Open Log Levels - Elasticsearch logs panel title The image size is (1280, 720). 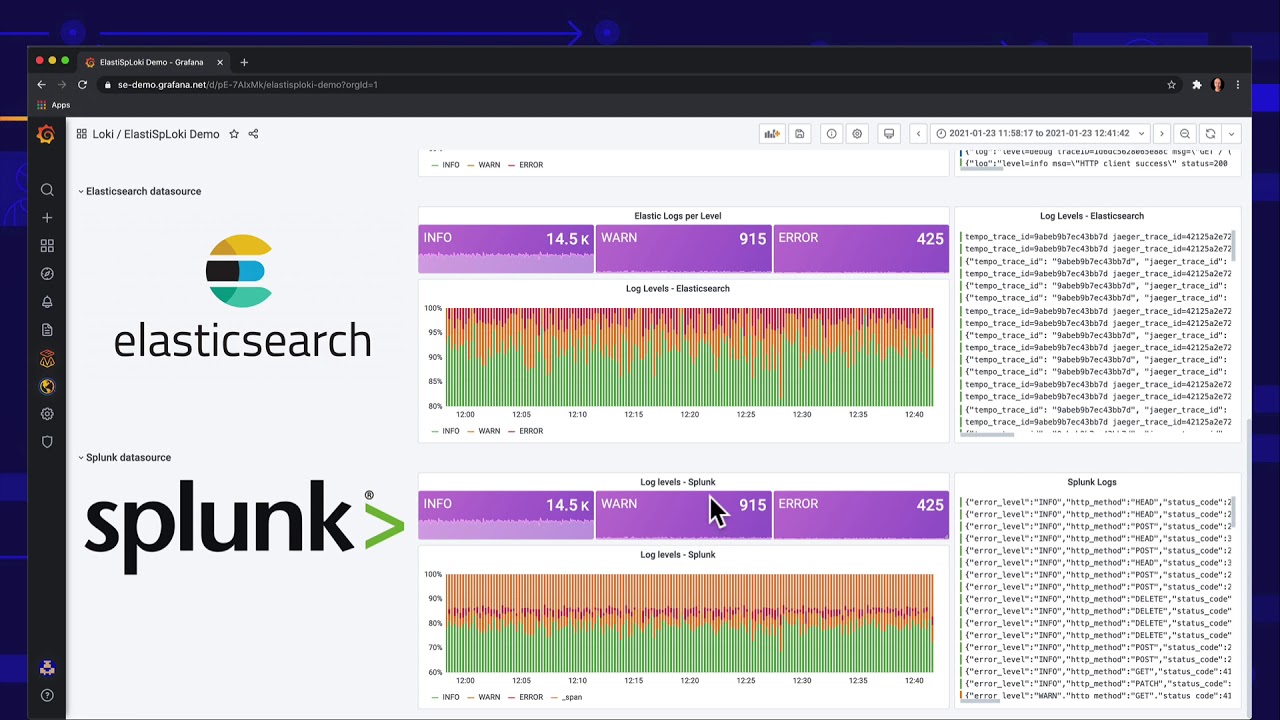1091,216
